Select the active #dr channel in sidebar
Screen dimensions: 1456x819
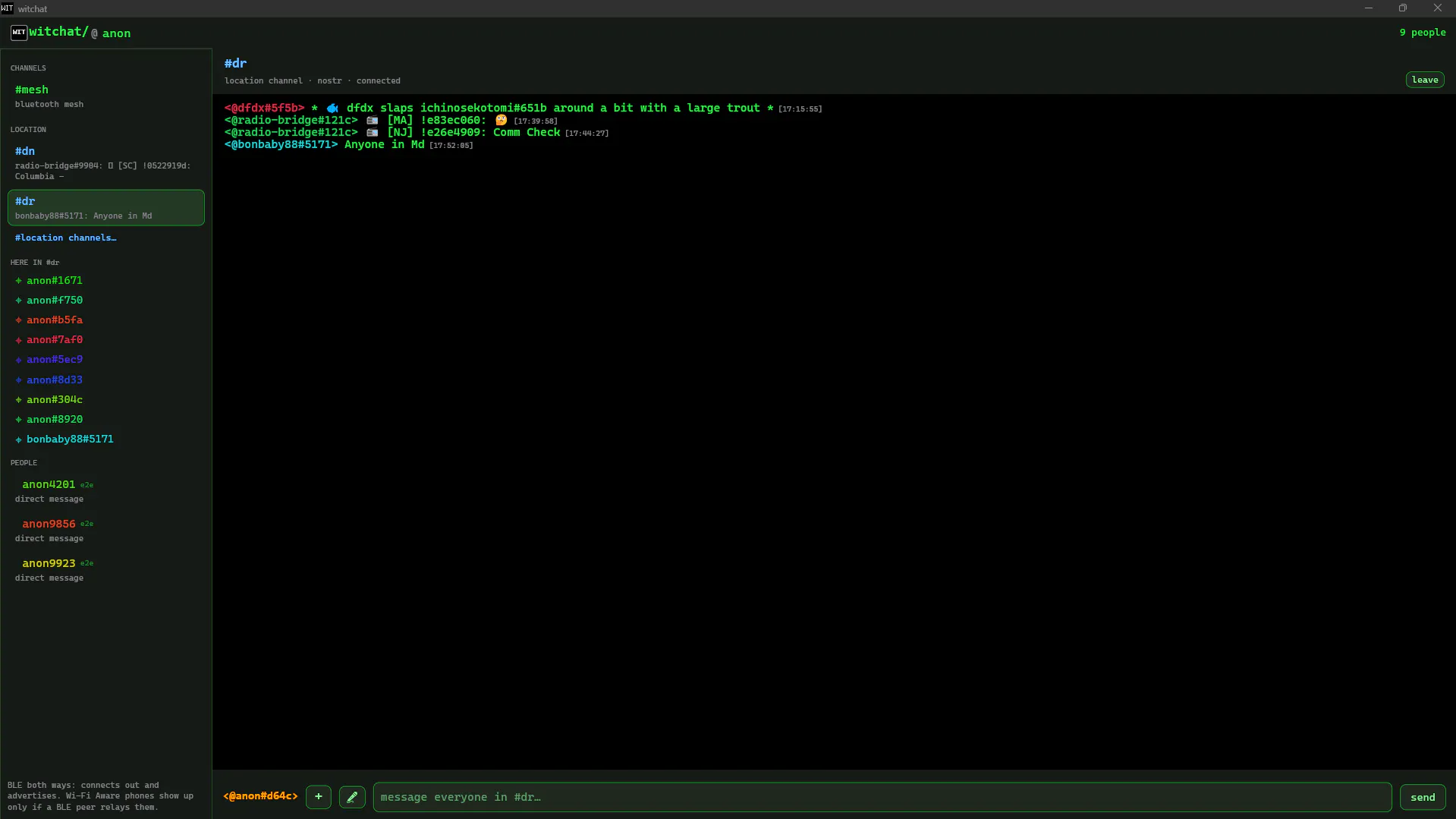coord(106,207)
